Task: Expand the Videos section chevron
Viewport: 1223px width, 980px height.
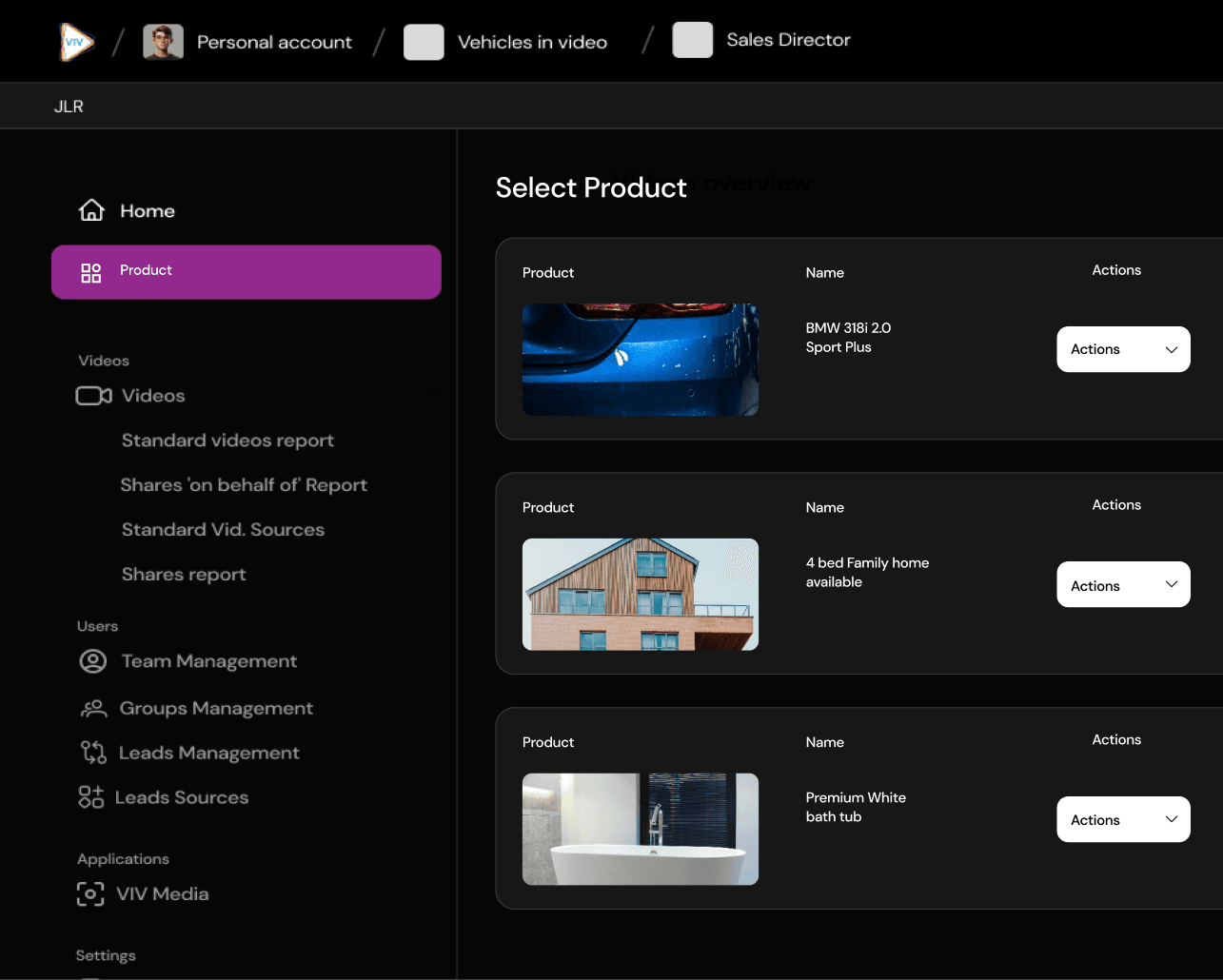Action: point(434,393)
